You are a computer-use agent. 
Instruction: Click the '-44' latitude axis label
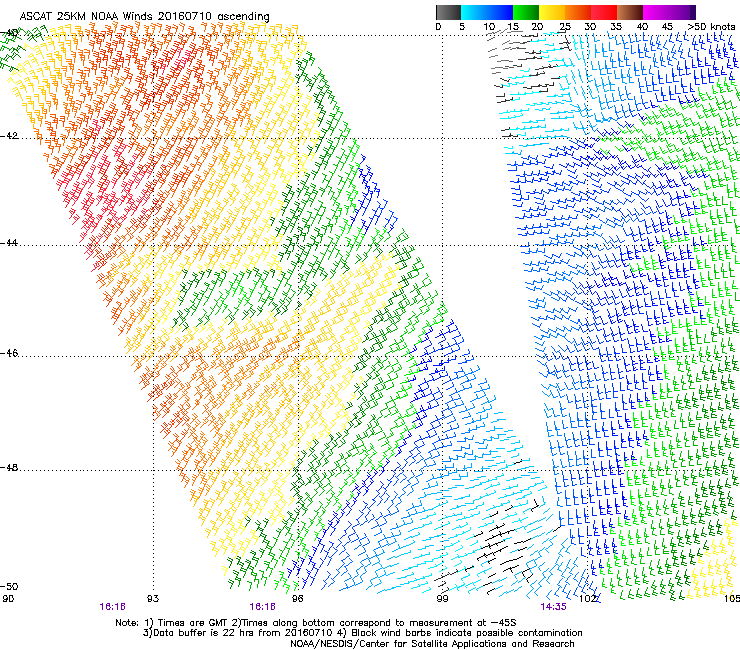(x=9, y=243)
